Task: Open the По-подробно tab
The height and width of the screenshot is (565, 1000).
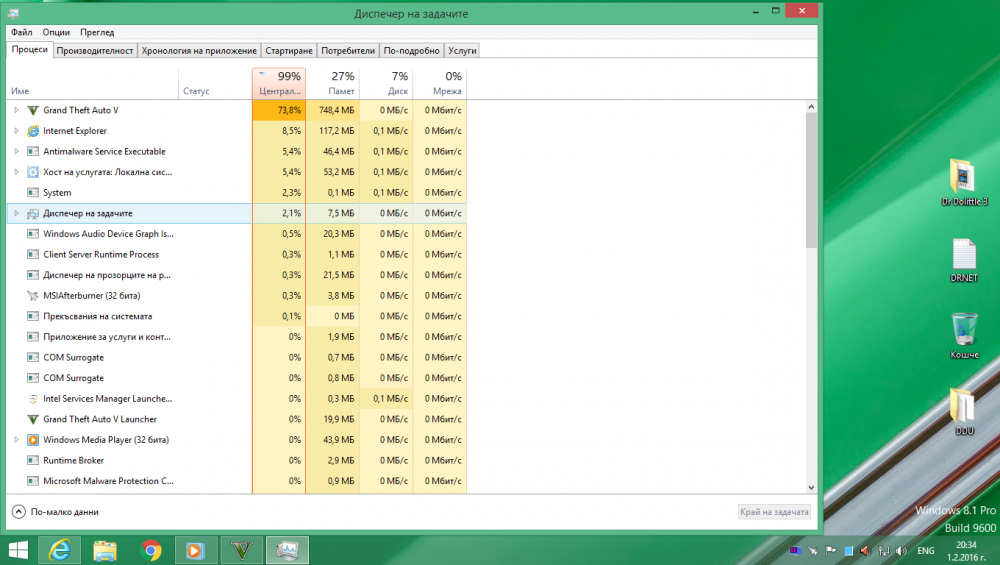Action: [411, 50]
